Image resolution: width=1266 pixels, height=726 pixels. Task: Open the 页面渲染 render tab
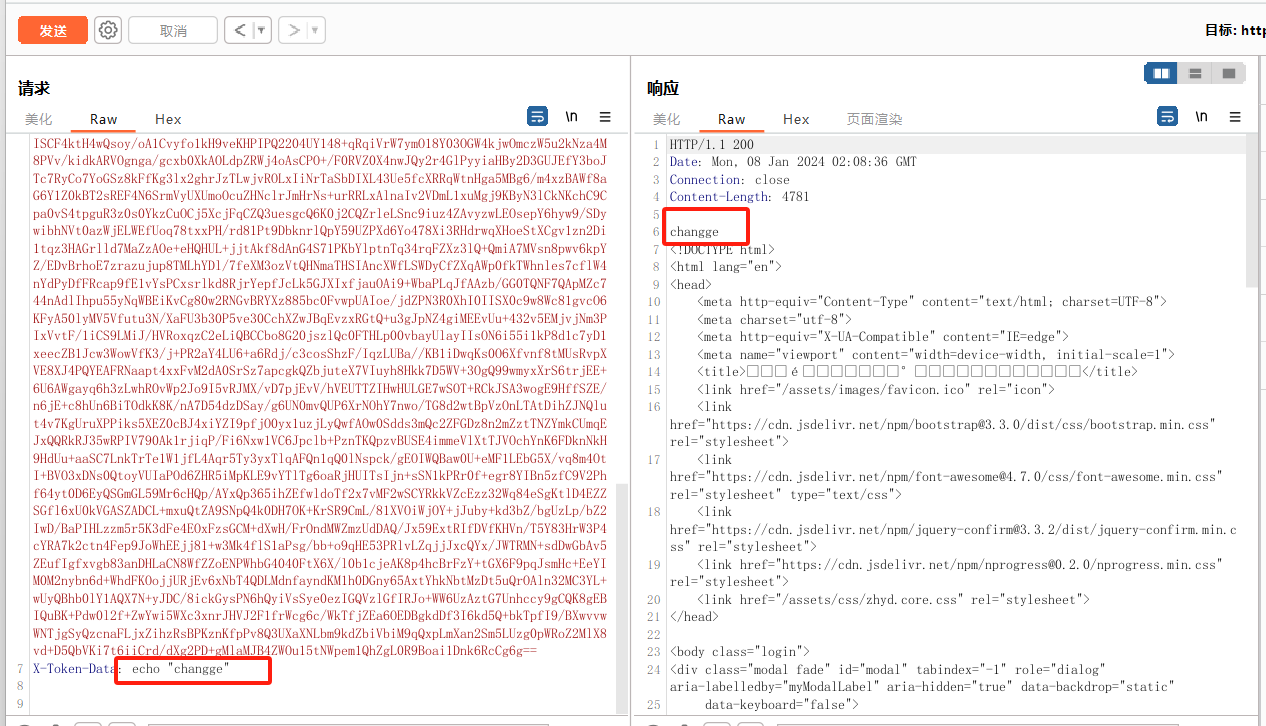click(x=875, y=119)
